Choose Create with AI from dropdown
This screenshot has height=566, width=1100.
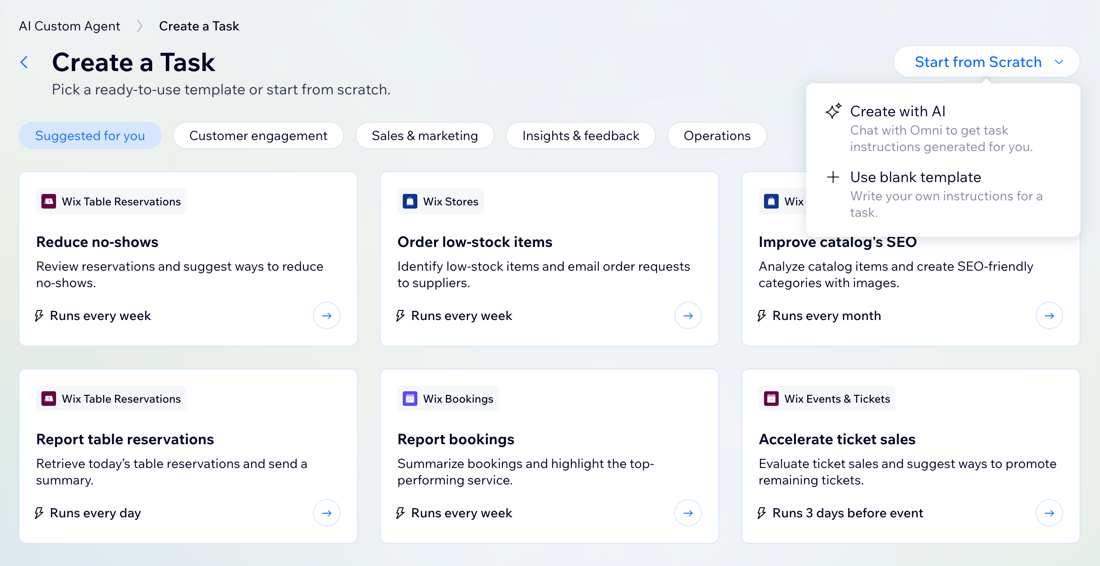pos(897,112)
